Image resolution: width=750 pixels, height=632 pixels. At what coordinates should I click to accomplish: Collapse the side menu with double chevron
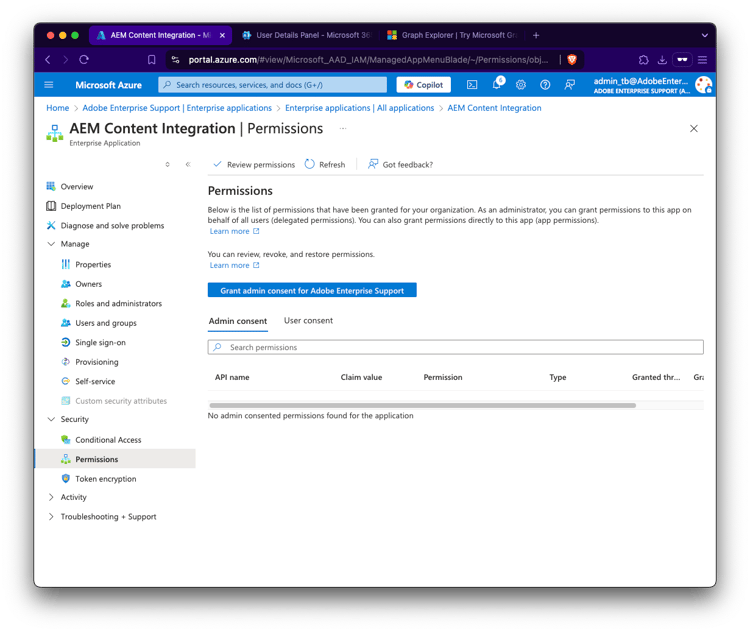click(x=188, y=164)
